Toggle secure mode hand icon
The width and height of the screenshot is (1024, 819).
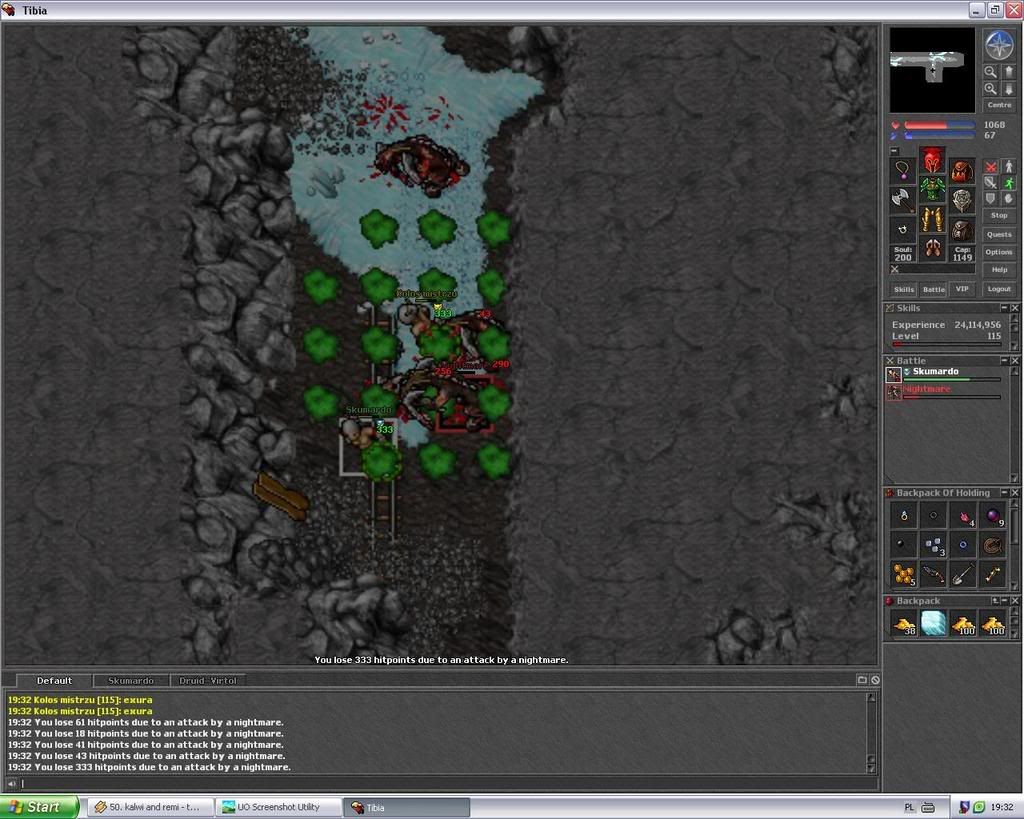coord(1008,199)
